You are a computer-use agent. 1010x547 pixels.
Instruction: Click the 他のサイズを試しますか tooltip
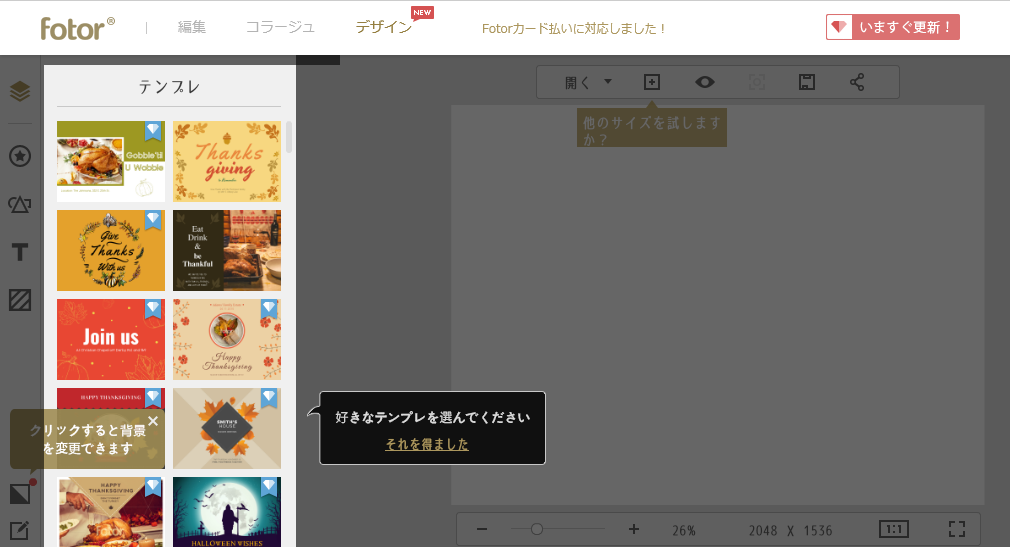[652, 129]
